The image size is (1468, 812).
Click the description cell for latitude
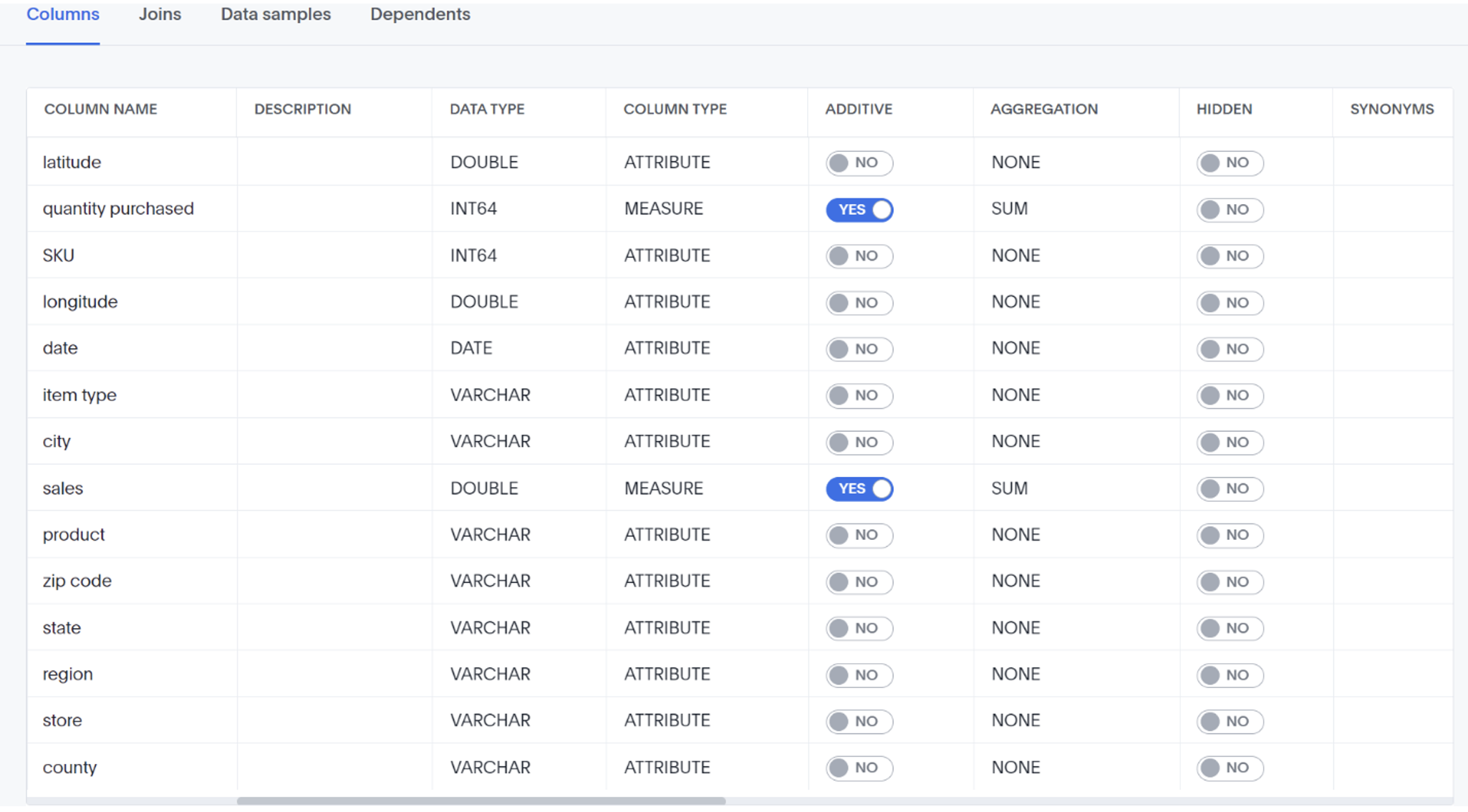[334, 163]
